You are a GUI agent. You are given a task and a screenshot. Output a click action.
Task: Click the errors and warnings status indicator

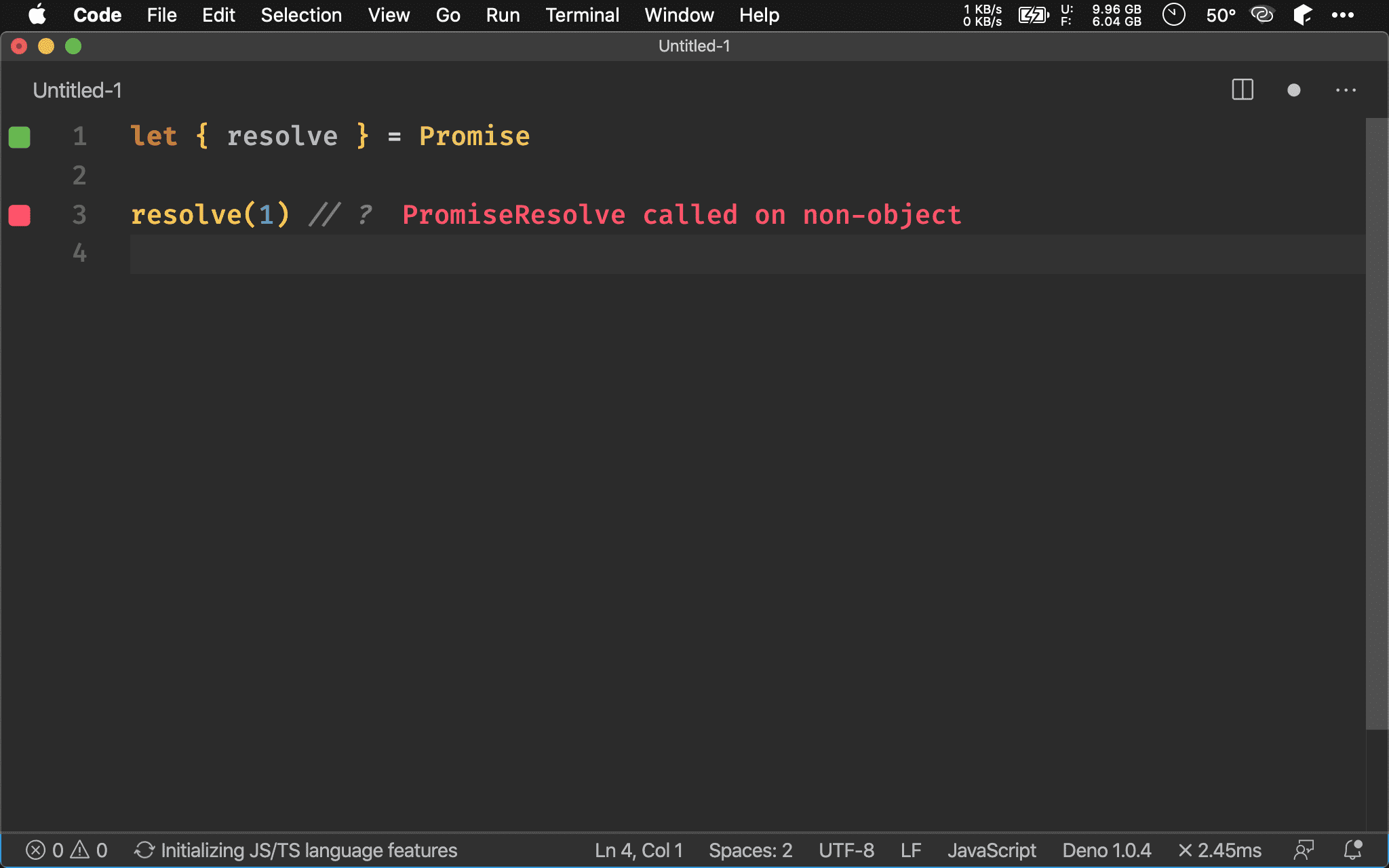66,850
